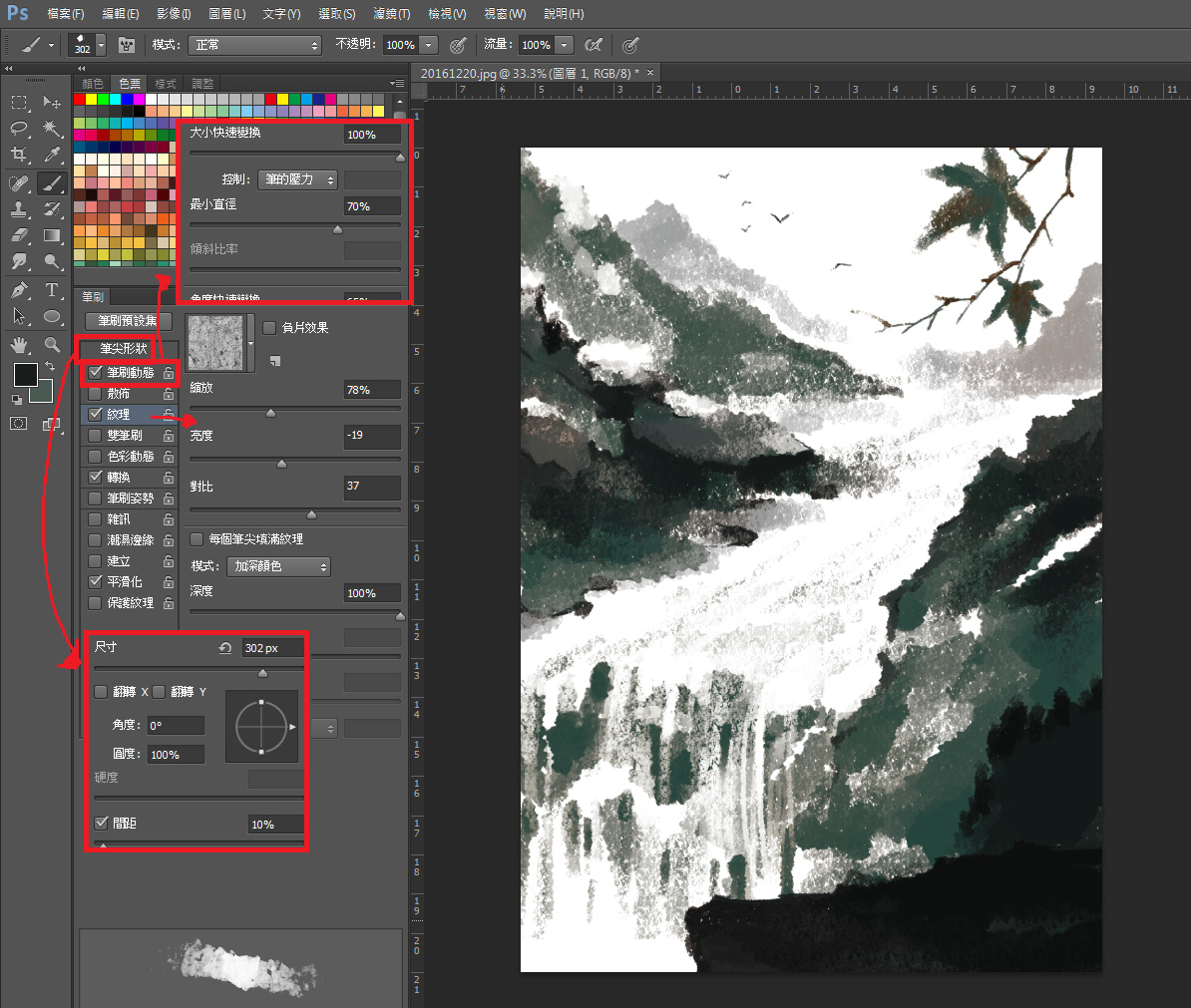This screenshot has height=1008, width=1191.
Task: Click the background color swatch
Action: pos(43,393)
